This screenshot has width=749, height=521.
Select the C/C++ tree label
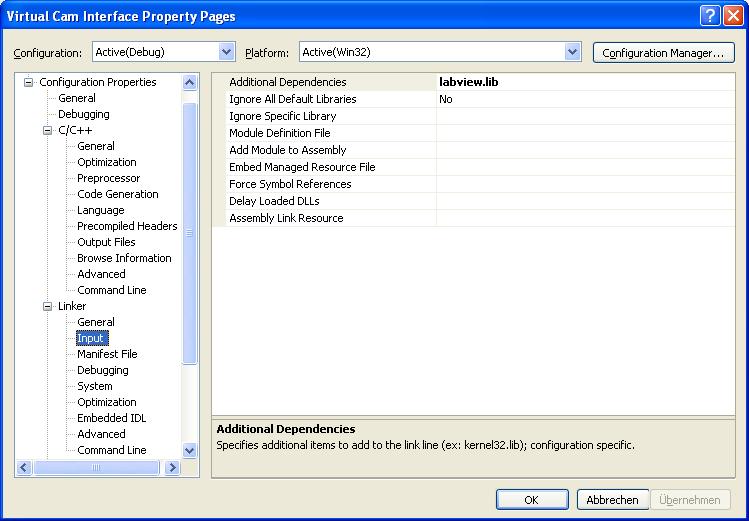[x=75, y=130]
